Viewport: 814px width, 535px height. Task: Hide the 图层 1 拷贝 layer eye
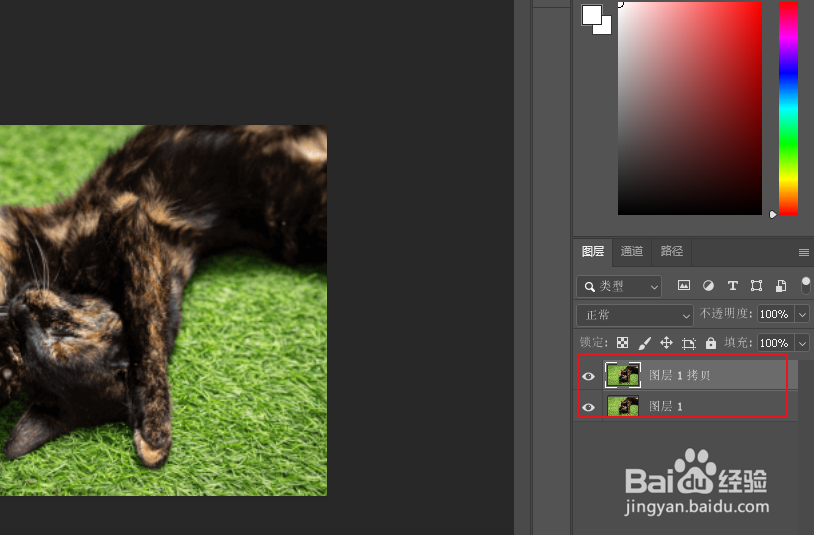click(x=588, y=376)
